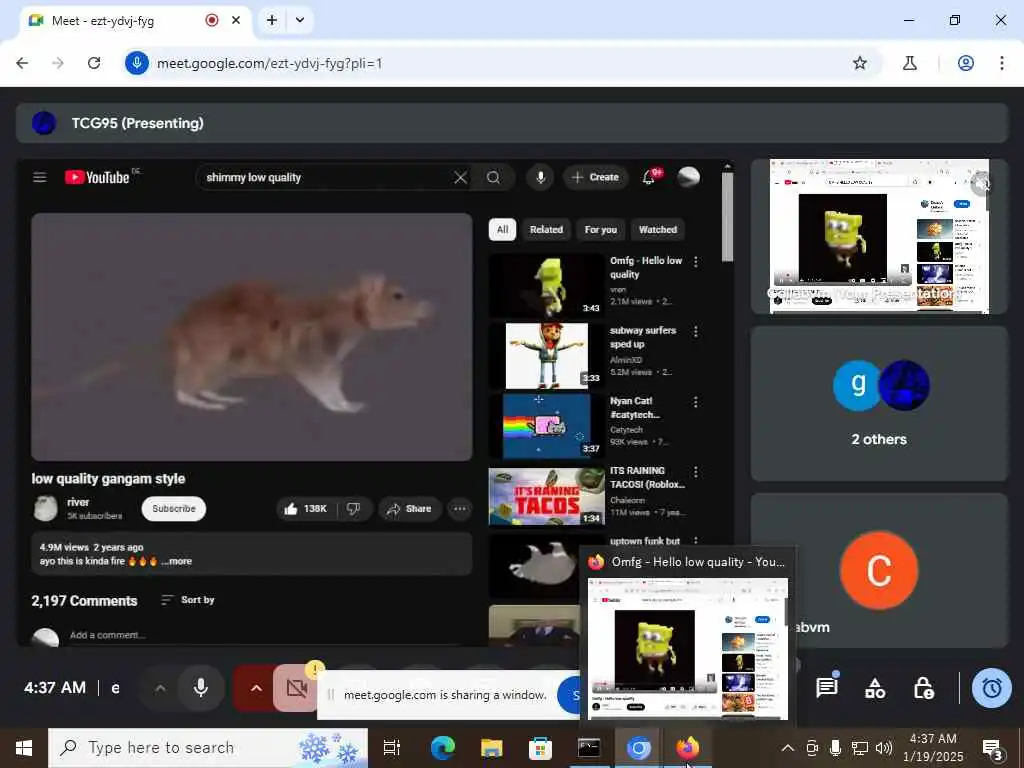Open the YouTube hamburger guide menu
The height and width of the screenshot is (768, 1024).
40,177
